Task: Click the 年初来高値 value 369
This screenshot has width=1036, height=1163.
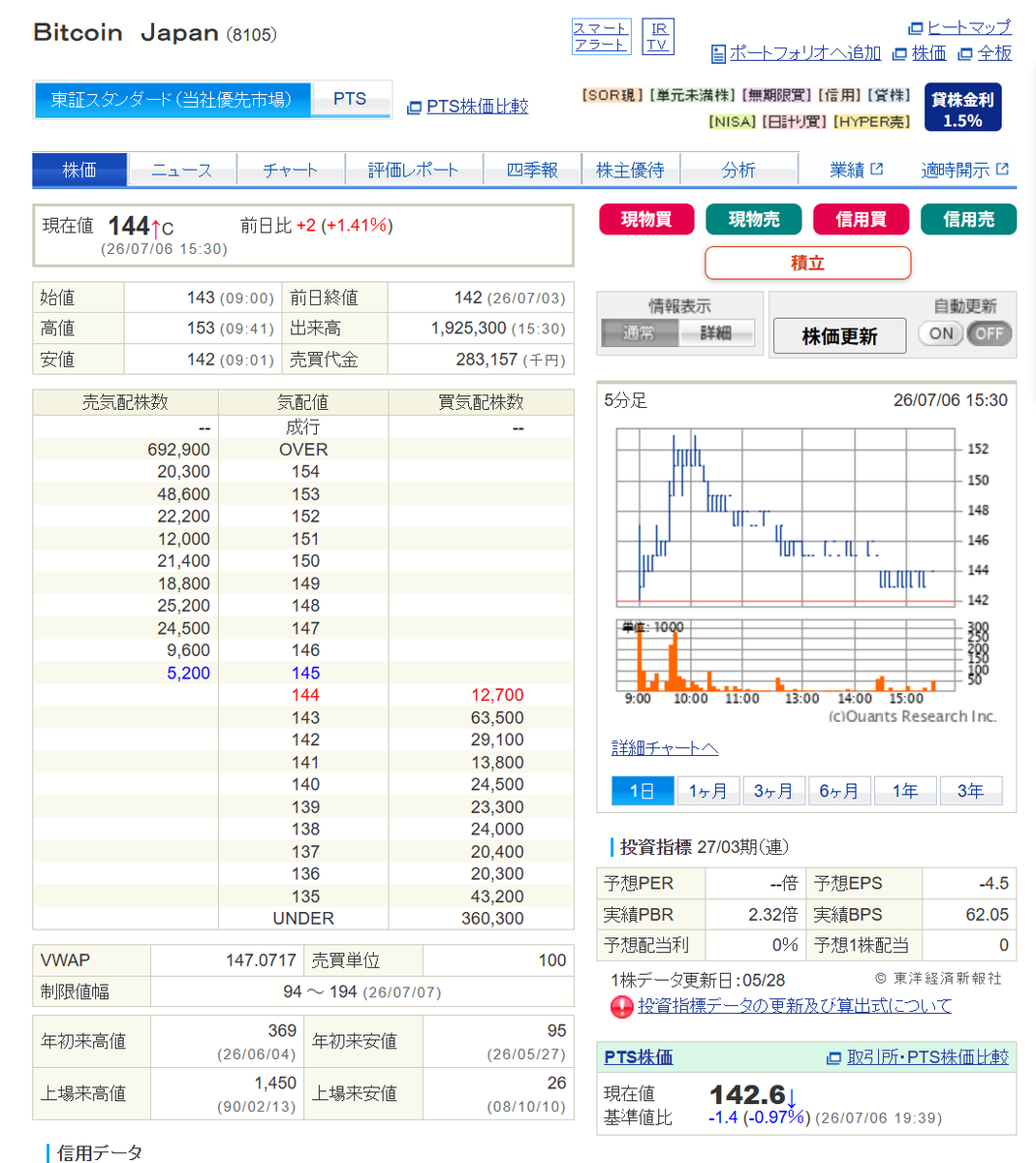Action: (x=282, y=1031)
